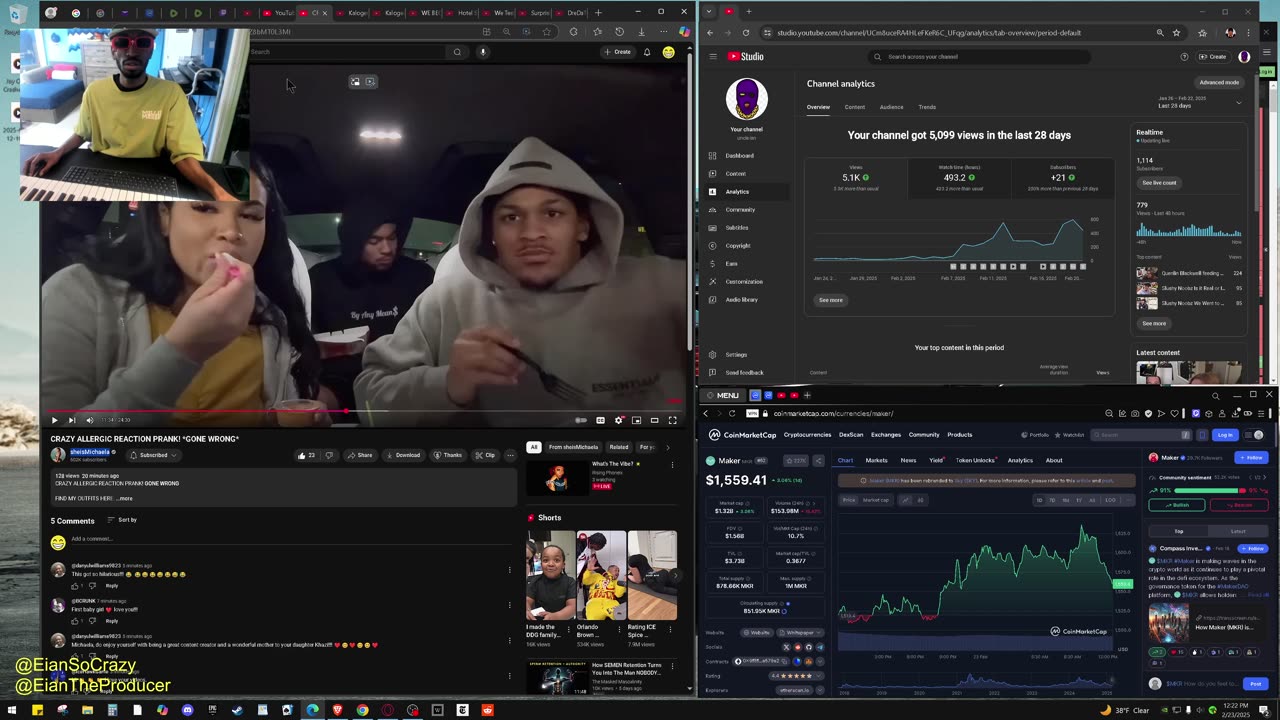Open Discord from Windows taskbar
The height and width of the screenshot is (720, 1280).
point(187,710)
